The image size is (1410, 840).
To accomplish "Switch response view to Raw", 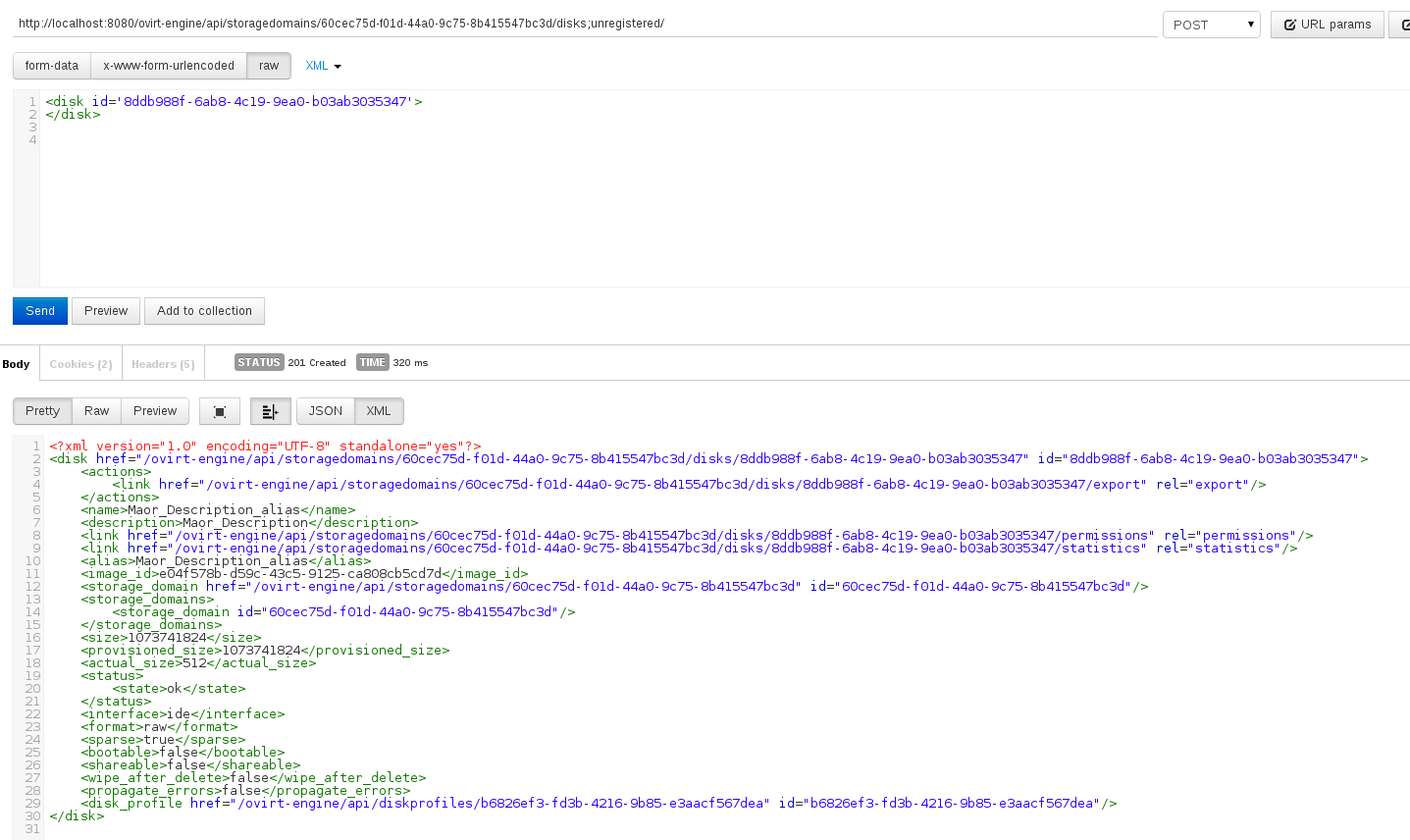I will click(96, 411).
